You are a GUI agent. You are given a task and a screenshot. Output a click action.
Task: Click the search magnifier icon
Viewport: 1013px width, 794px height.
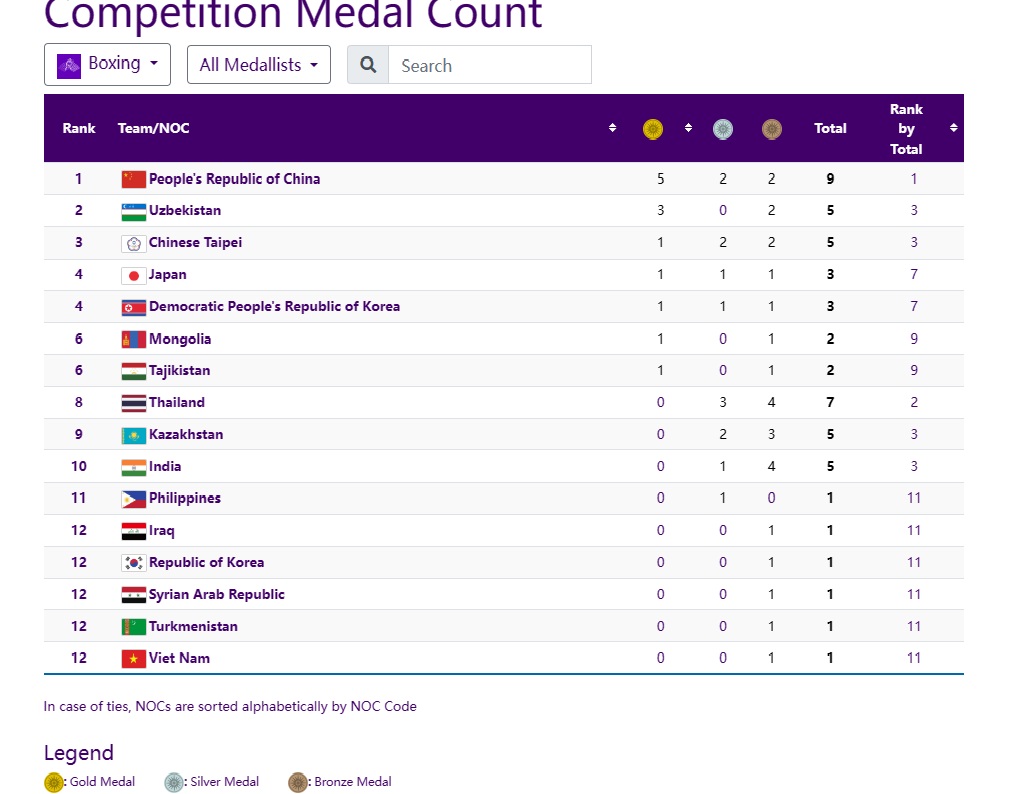pos(368,65)
